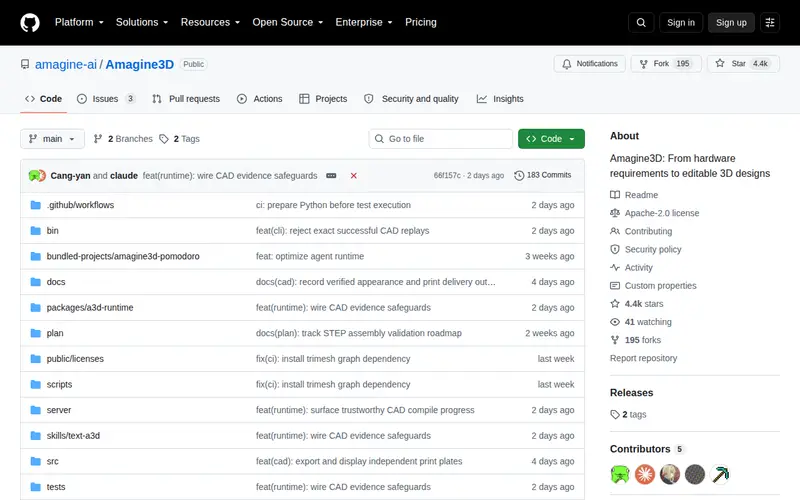View repository Activity
The width and height of the screenshot is (800, 500).
pyautogui.click(x=632, y=267)
